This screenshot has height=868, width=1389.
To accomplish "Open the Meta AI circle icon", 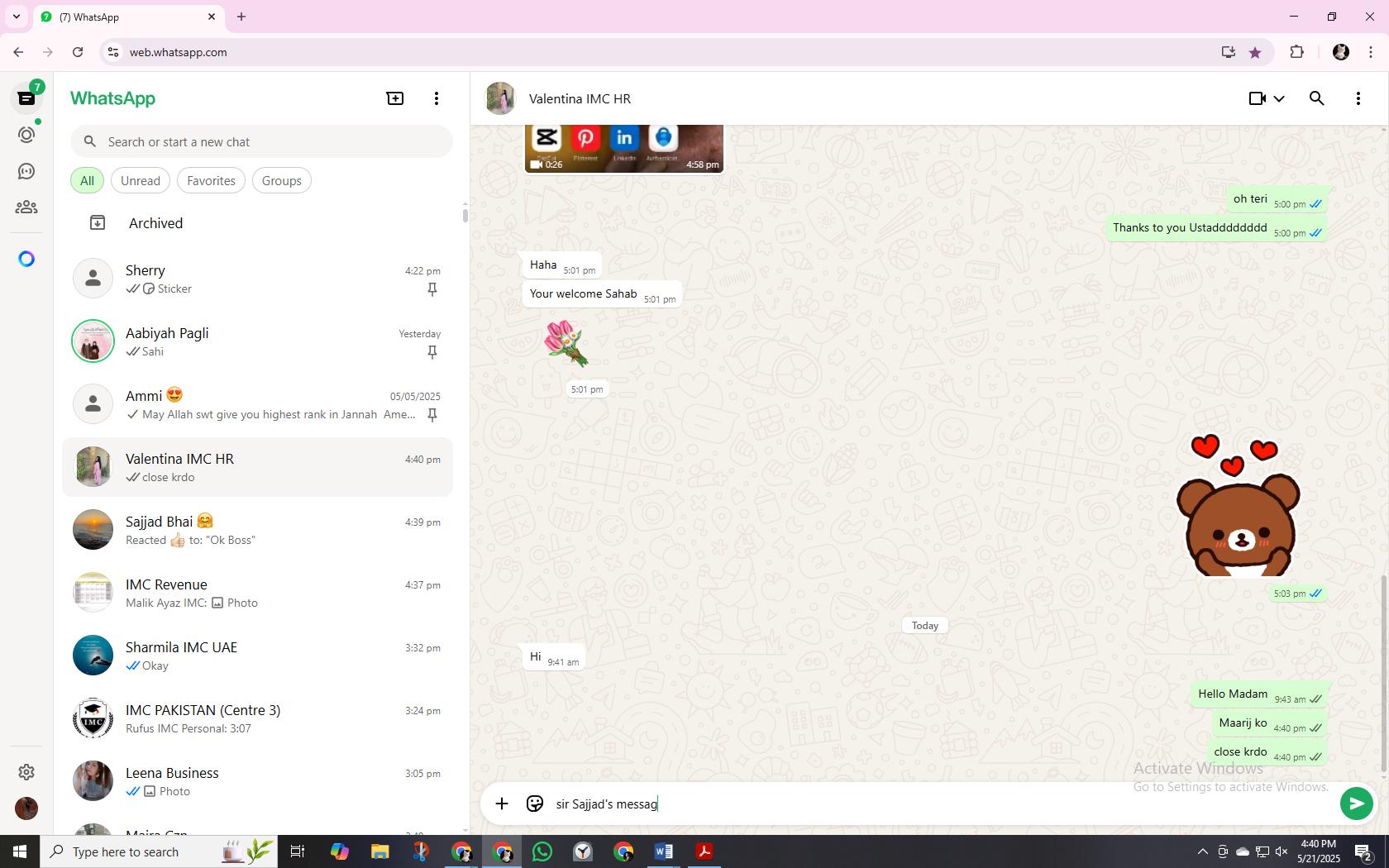I will [26, 260].
